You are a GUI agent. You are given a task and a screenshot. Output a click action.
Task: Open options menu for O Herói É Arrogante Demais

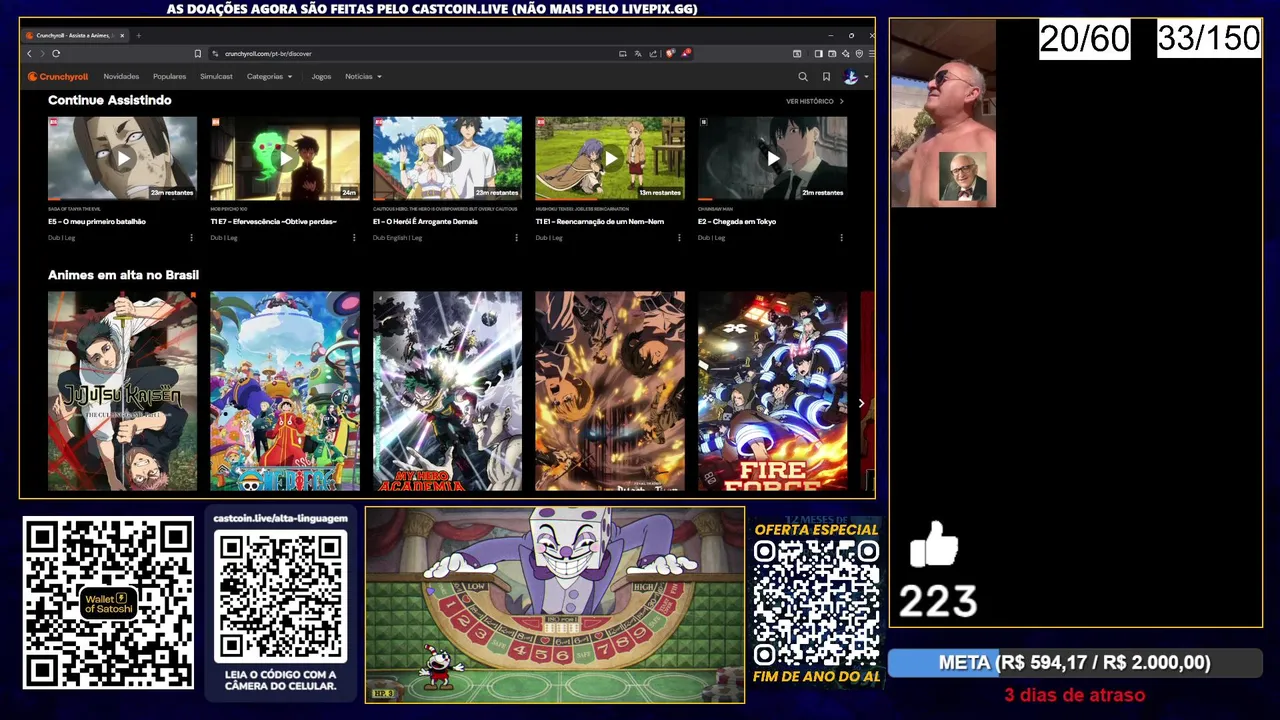[x=516, y=238]
